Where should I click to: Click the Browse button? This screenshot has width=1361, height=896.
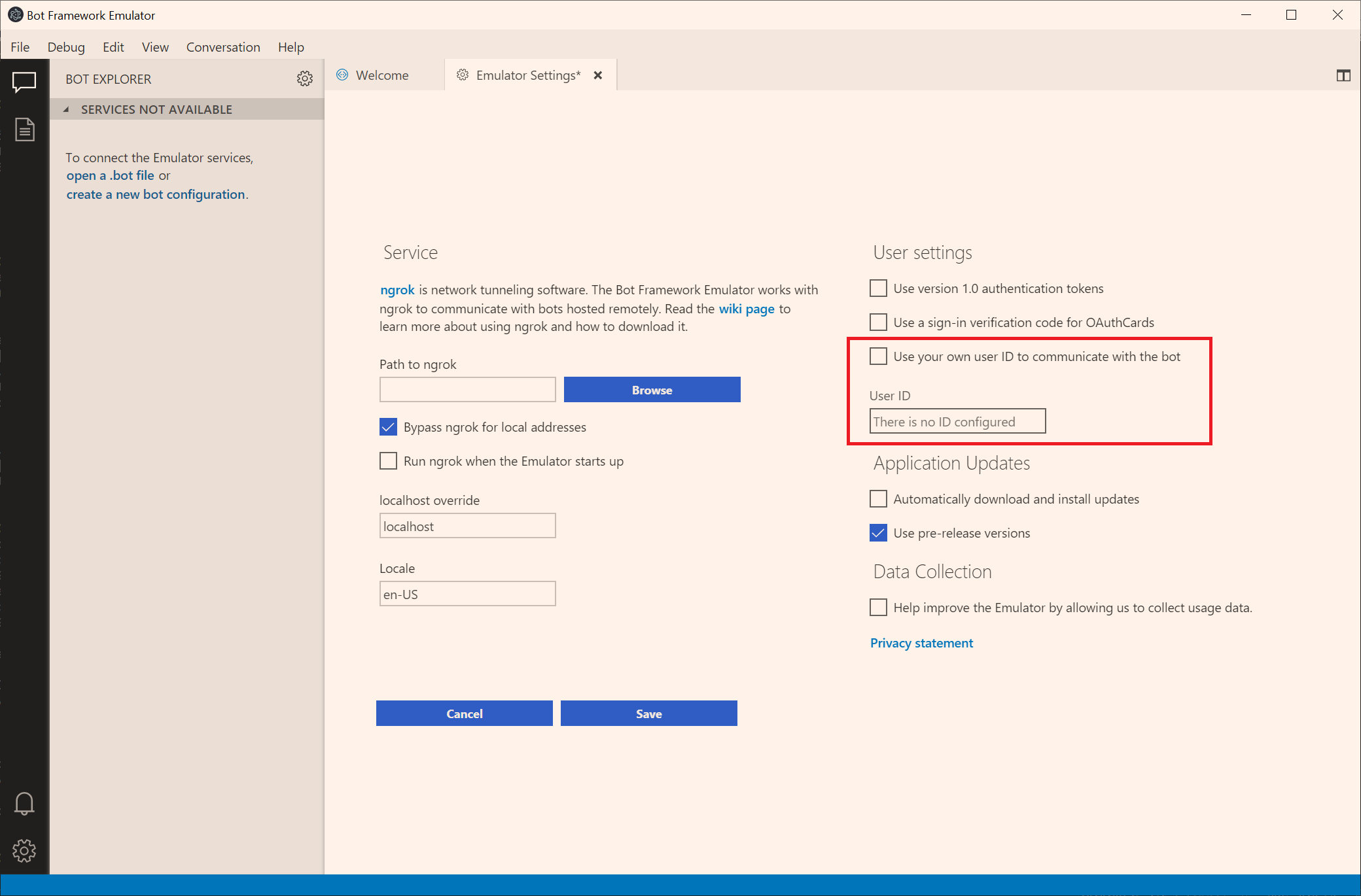tap(652, 390)
